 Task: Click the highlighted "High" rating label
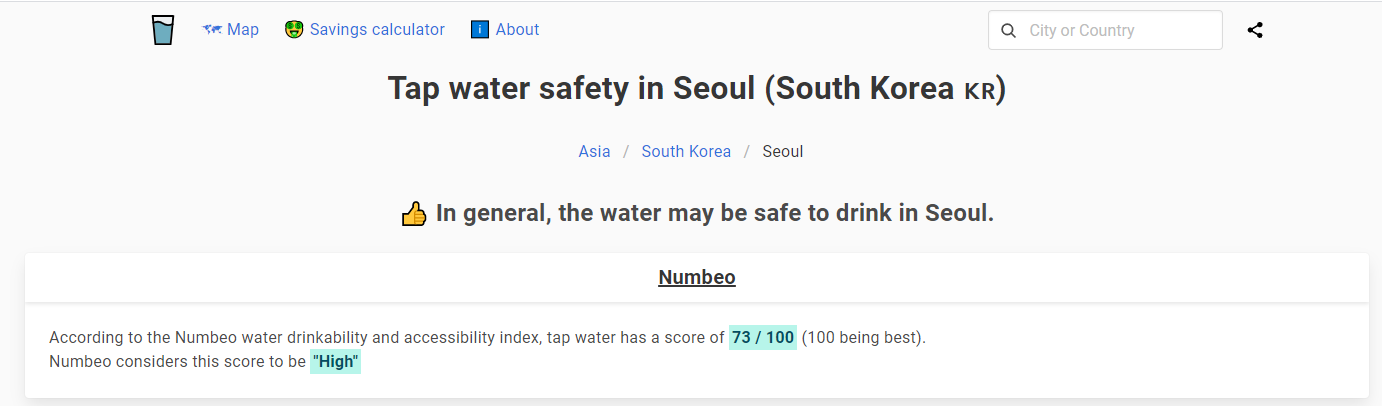(335, 362)
